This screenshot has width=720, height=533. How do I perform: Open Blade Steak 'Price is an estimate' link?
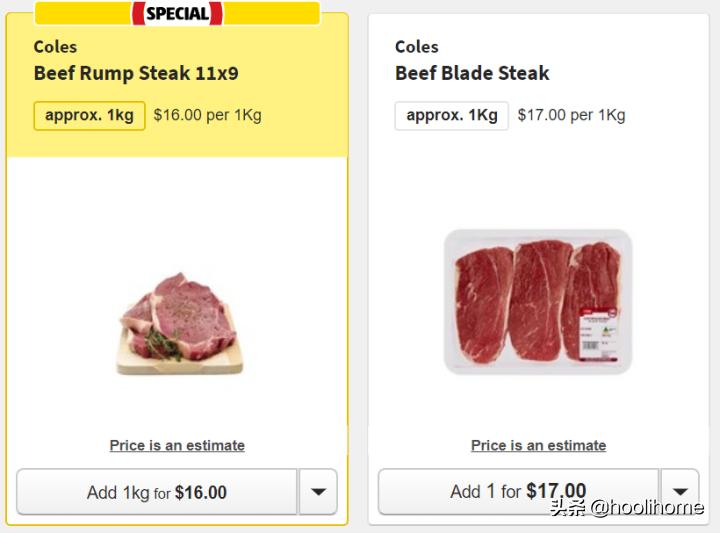(538, 445)
